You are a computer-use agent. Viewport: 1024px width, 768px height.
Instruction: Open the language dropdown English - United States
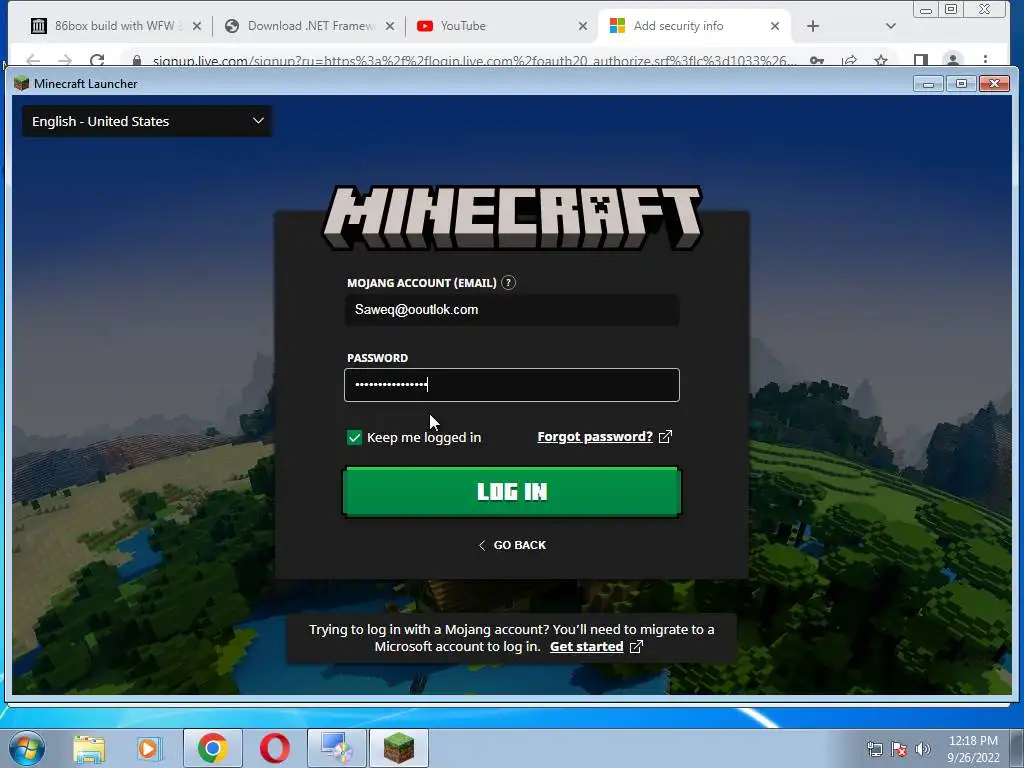pos(147,121)
